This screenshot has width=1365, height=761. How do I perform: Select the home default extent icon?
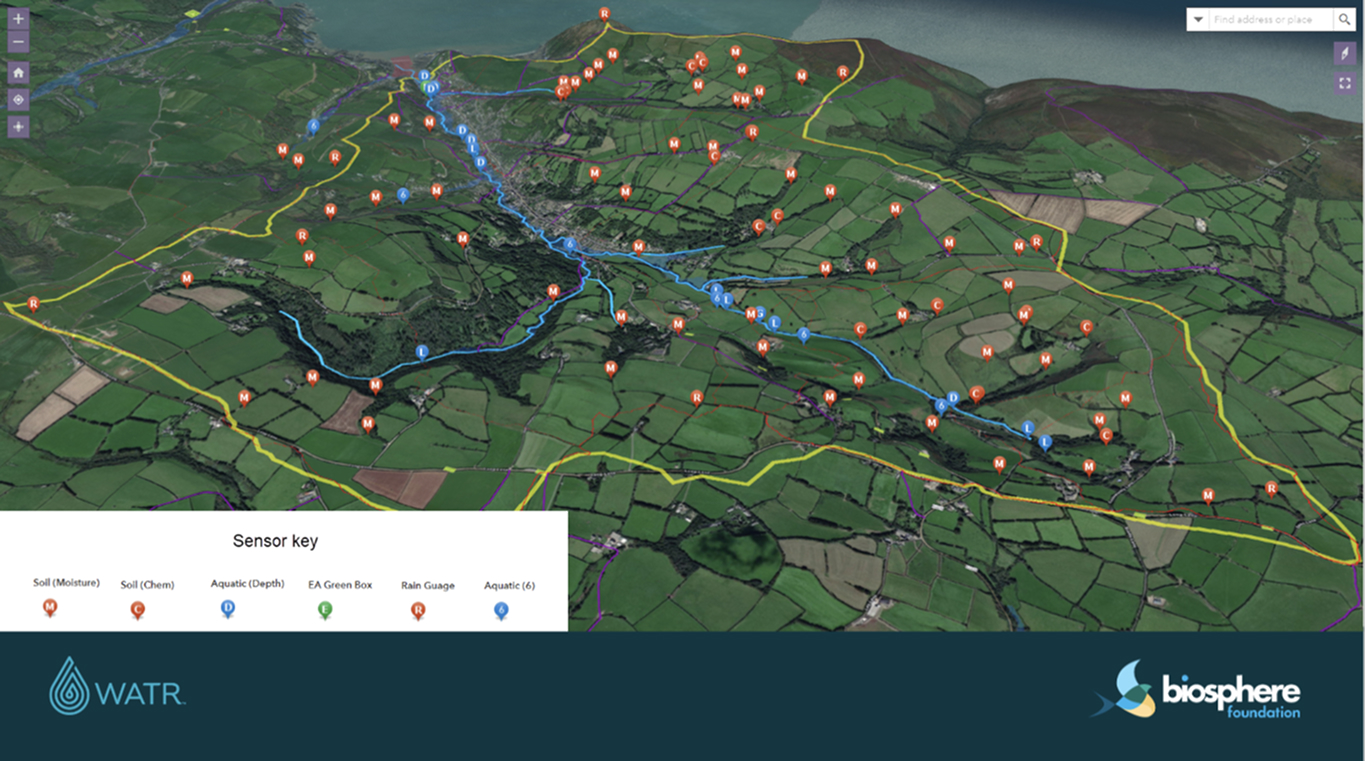18,71
